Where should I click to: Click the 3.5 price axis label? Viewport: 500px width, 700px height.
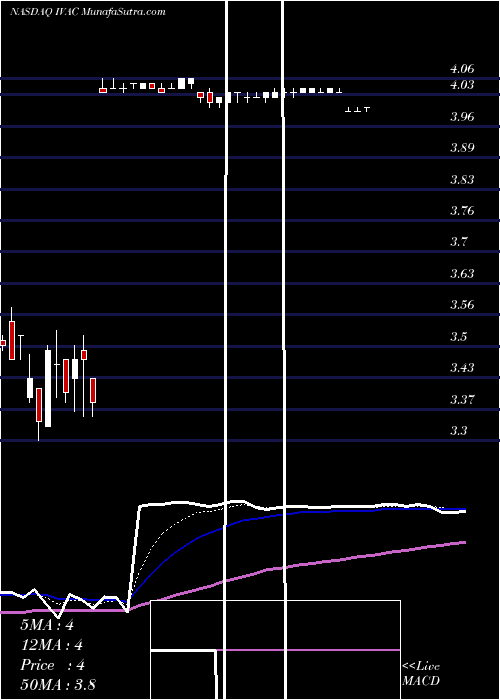(458, 336)
